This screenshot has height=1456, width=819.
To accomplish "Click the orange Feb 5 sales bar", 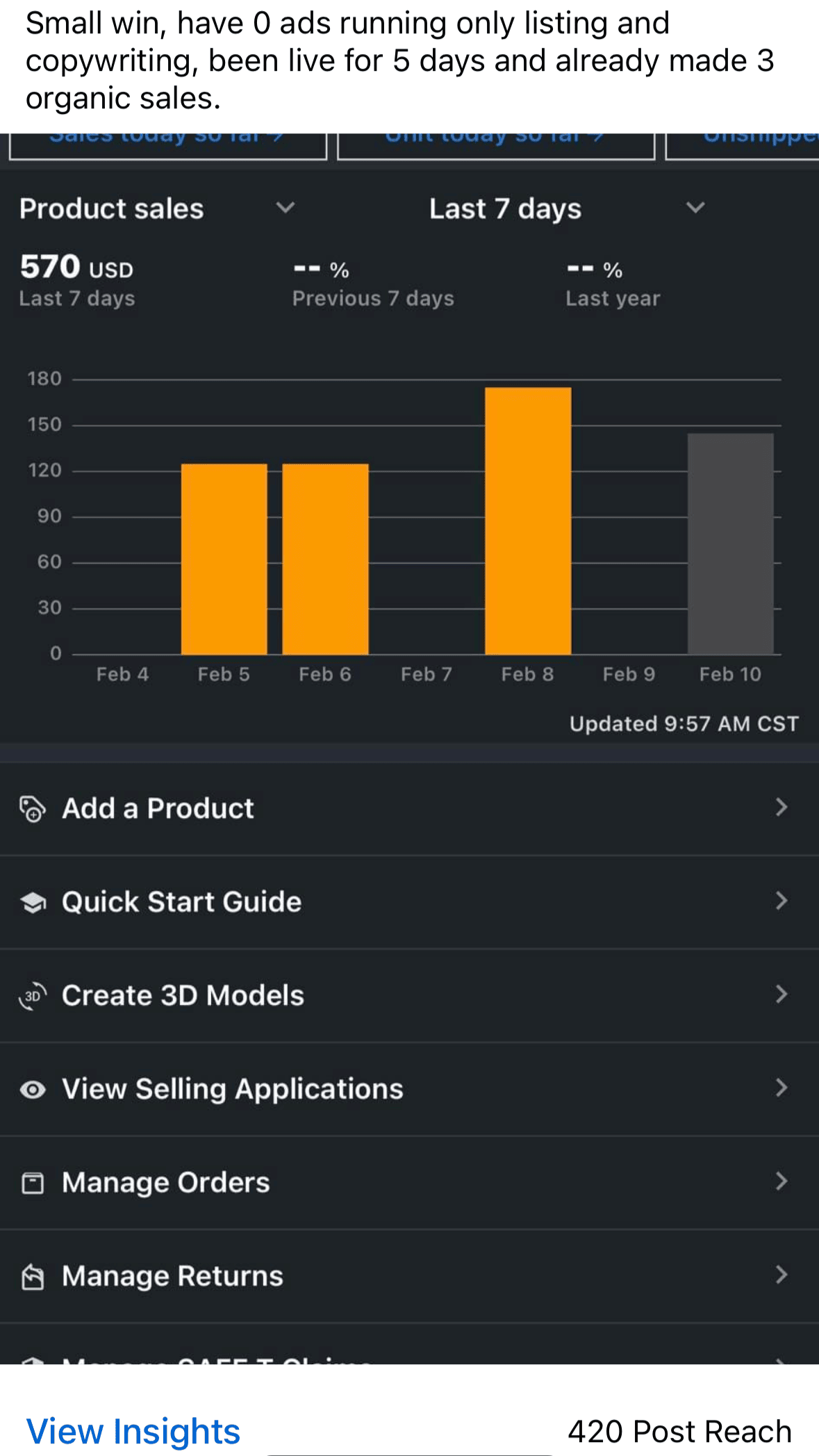I will [x=224, y=559].
